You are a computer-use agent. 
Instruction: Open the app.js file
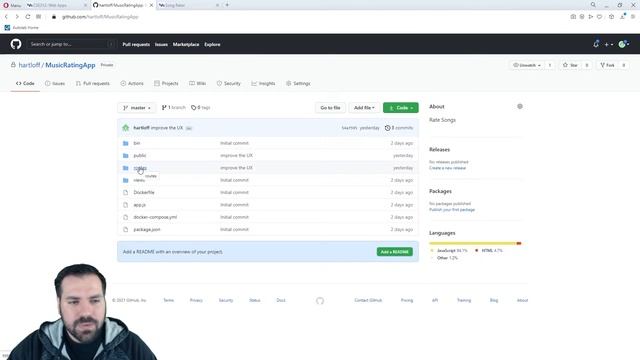tap(140, 205)
